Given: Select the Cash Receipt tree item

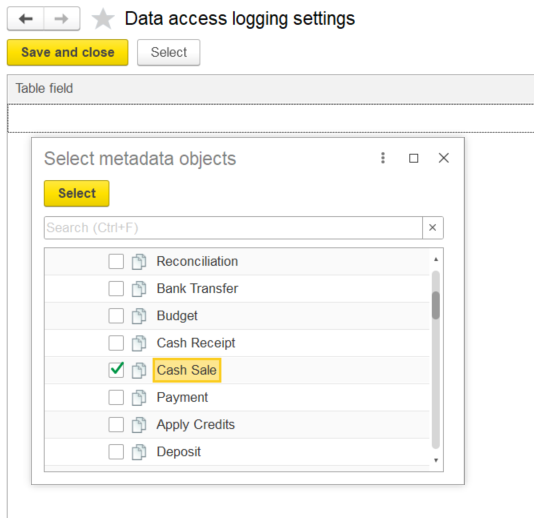Looking at the screenshot, I should click(x=196, y=343).
